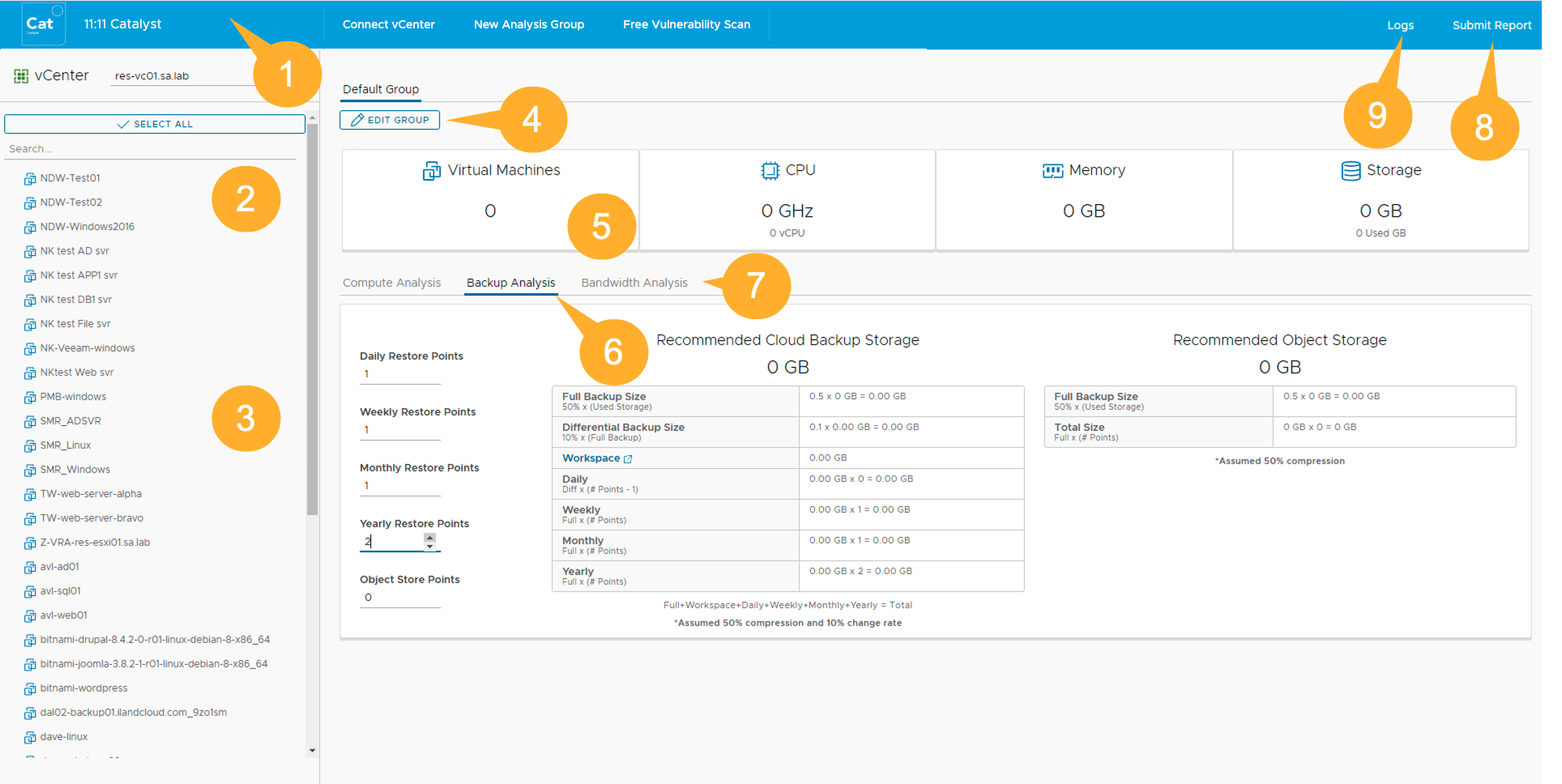
Task: Click the Catalyst Cat logo icon
Action: click(42, 24)
